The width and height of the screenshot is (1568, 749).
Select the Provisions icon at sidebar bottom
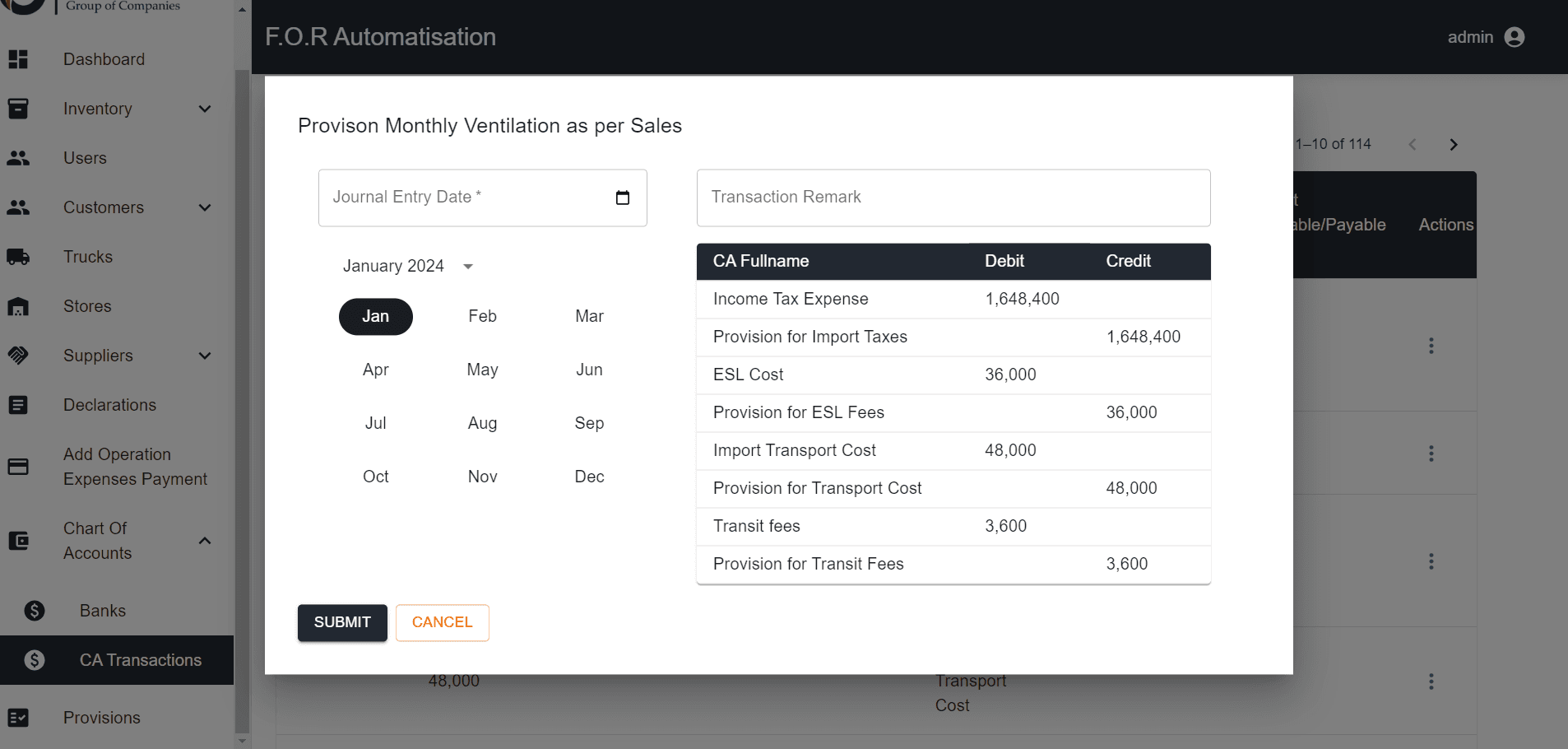click(x=18, y=718)
